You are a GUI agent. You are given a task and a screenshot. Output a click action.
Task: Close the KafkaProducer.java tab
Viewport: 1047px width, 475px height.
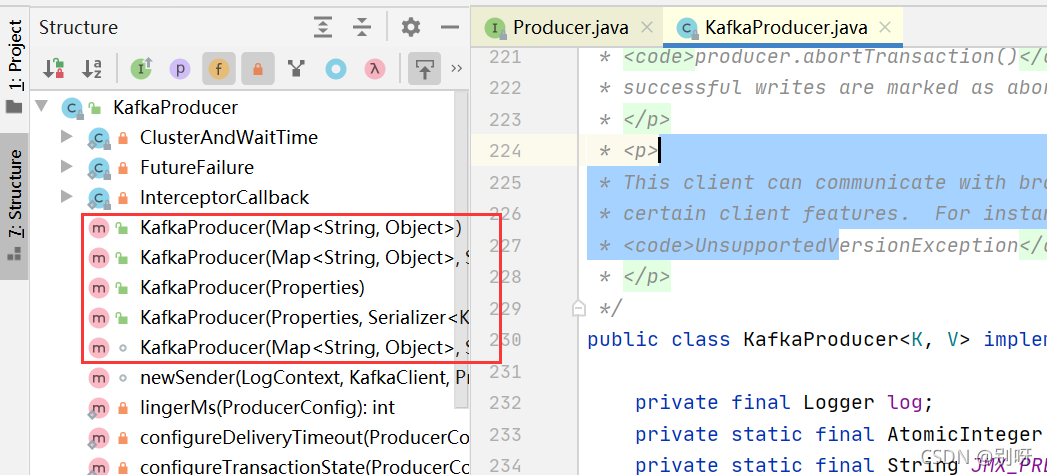(x=885, y=27)
